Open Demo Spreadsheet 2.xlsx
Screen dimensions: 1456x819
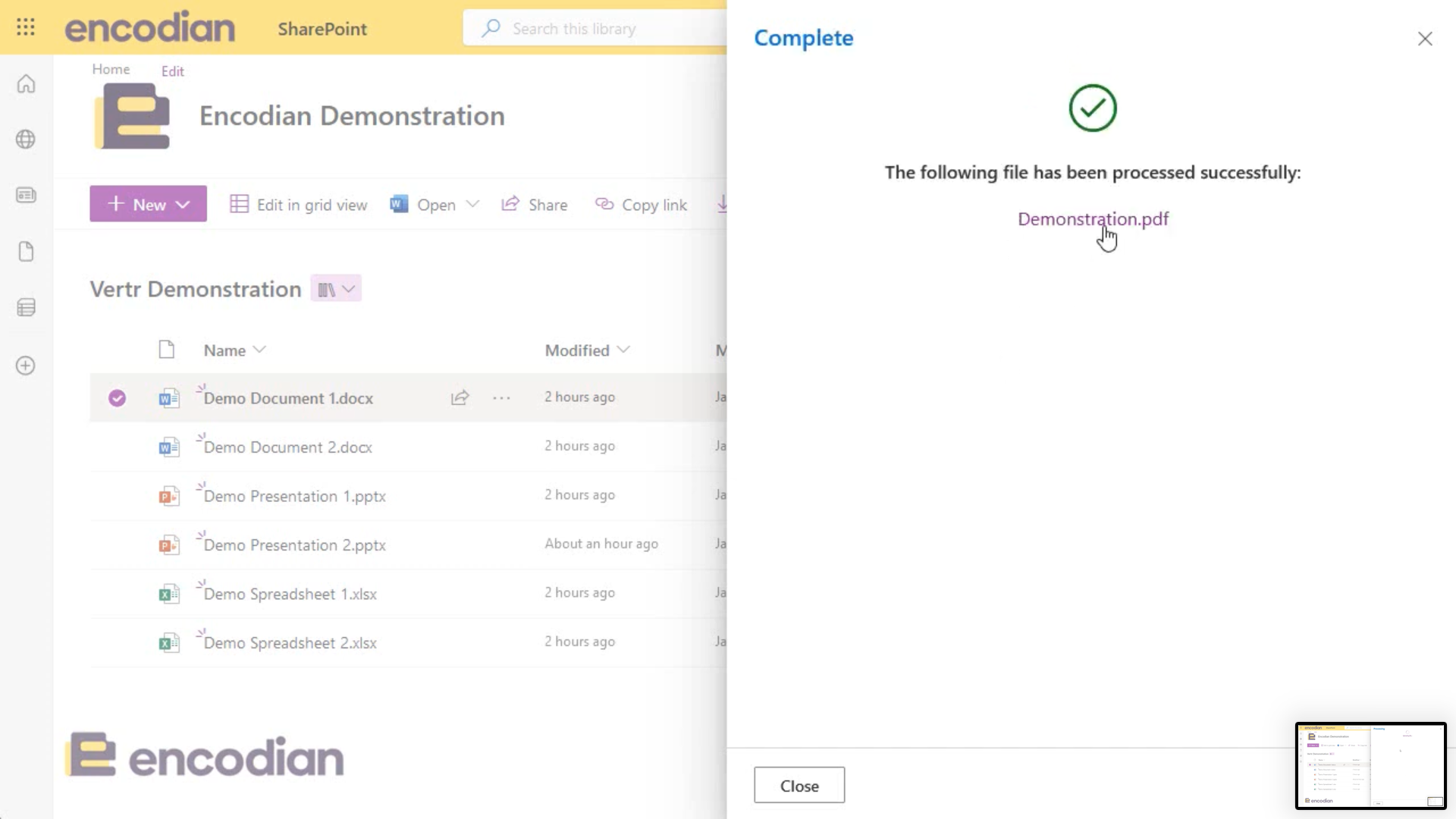[x=290, y=643]
